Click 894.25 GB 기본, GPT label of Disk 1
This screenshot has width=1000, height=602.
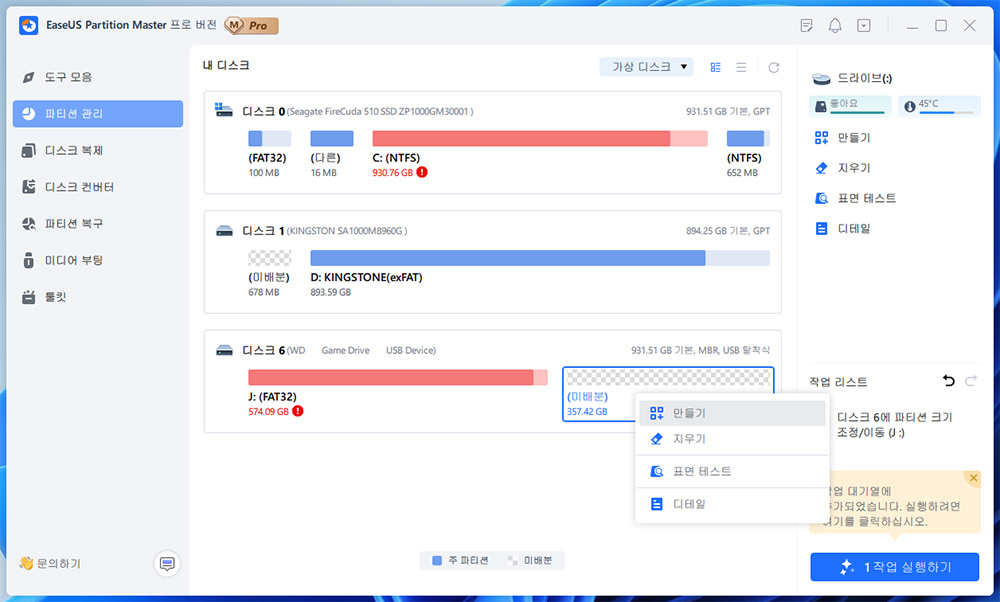728,231
